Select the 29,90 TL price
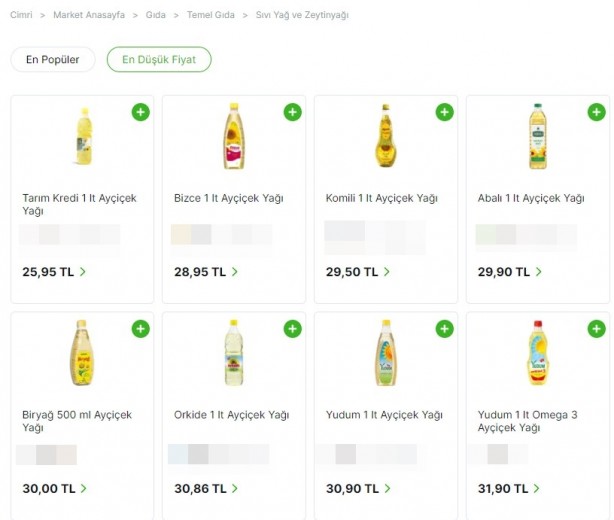The image size is (614, 520). pos(504,272)
